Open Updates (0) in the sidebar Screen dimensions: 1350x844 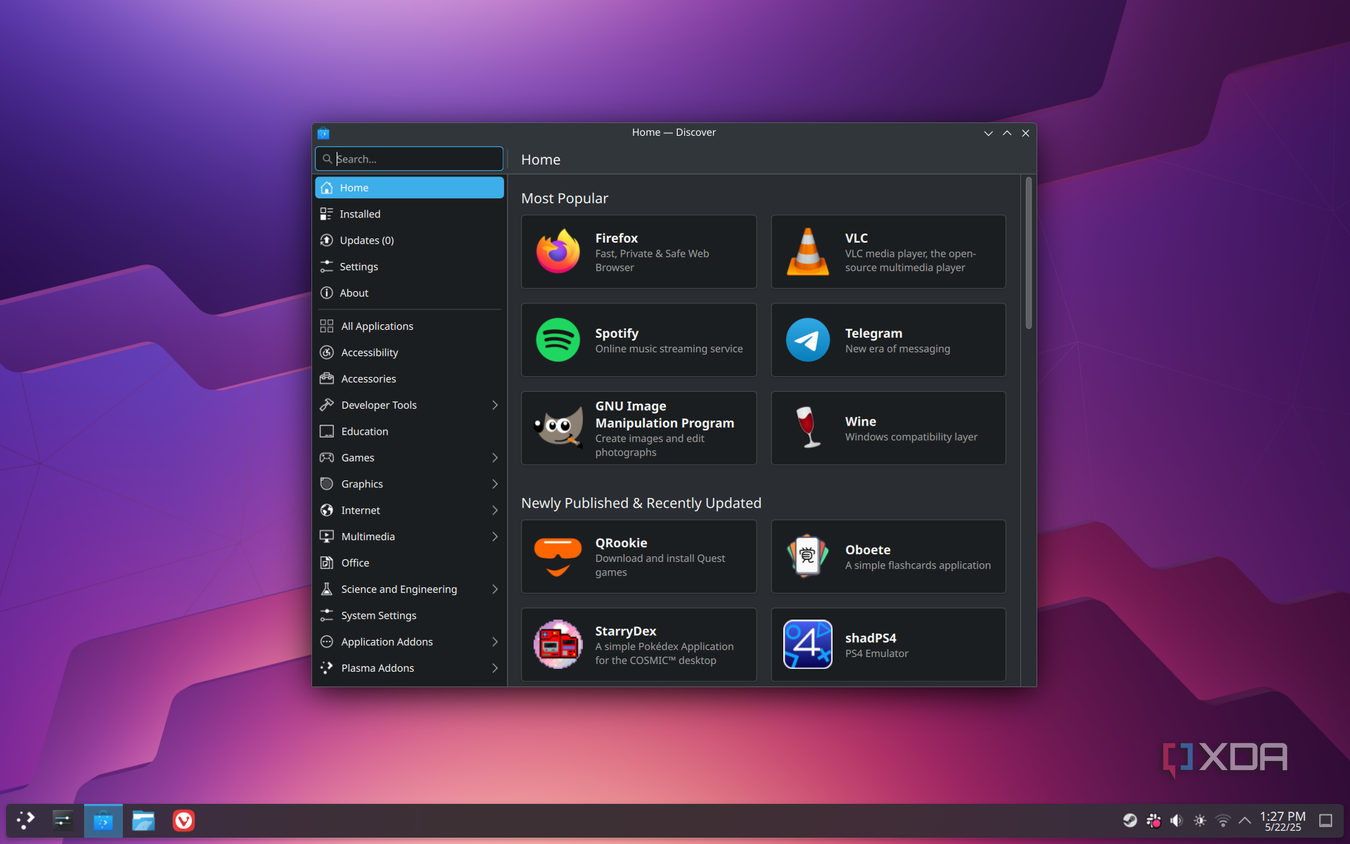pyautogui.click(x=409, y=240)
